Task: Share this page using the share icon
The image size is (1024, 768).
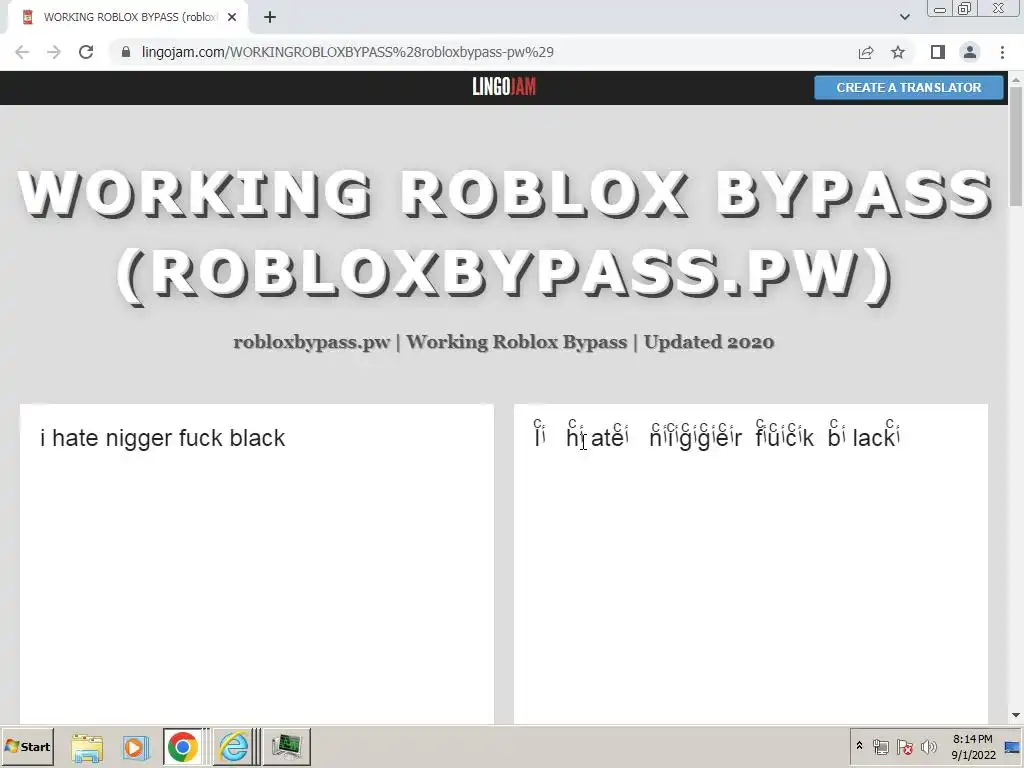Action: tap(866, 52)
